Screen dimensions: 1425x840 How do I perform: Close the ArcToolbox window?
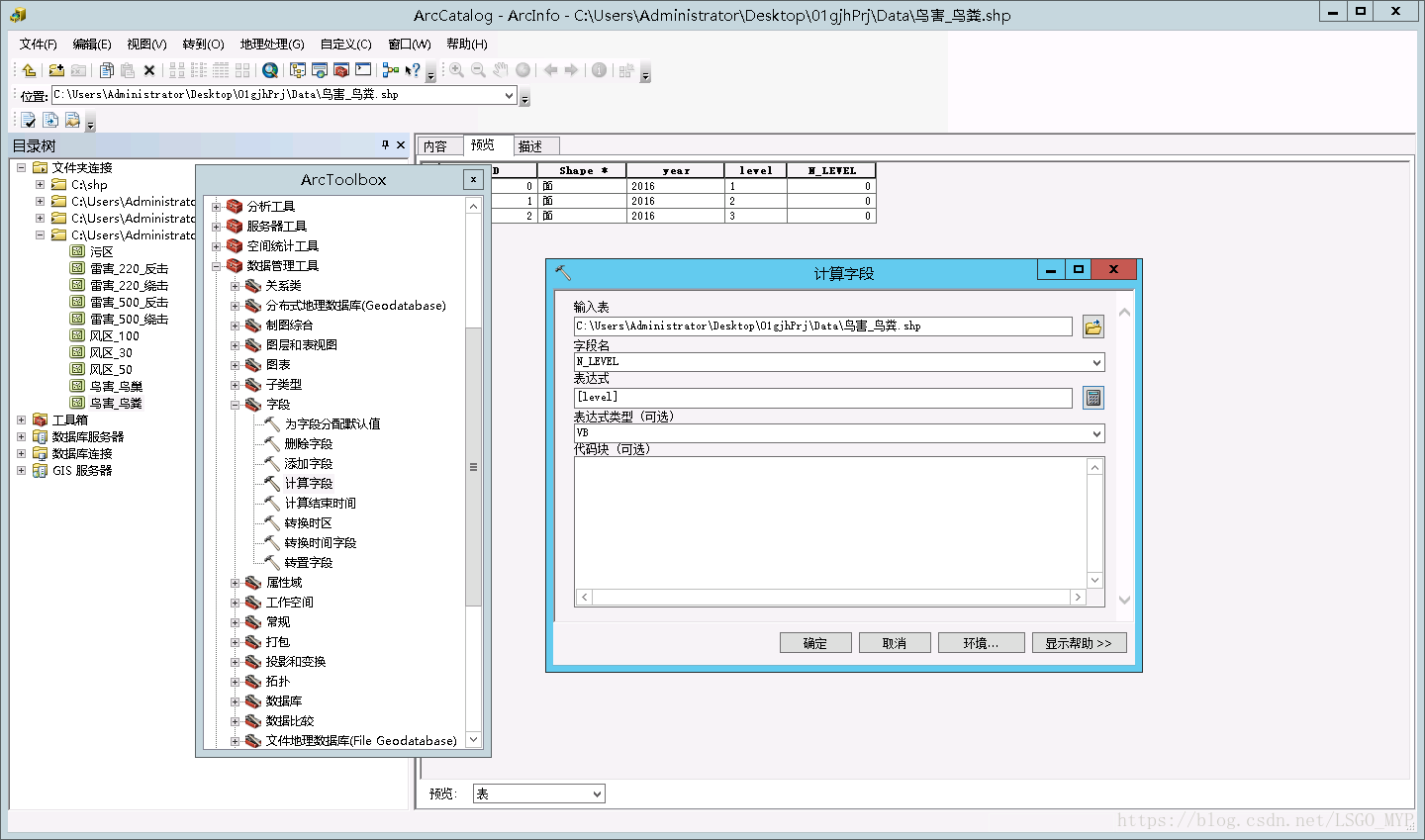pyautogui.click(x=472, y=179)
